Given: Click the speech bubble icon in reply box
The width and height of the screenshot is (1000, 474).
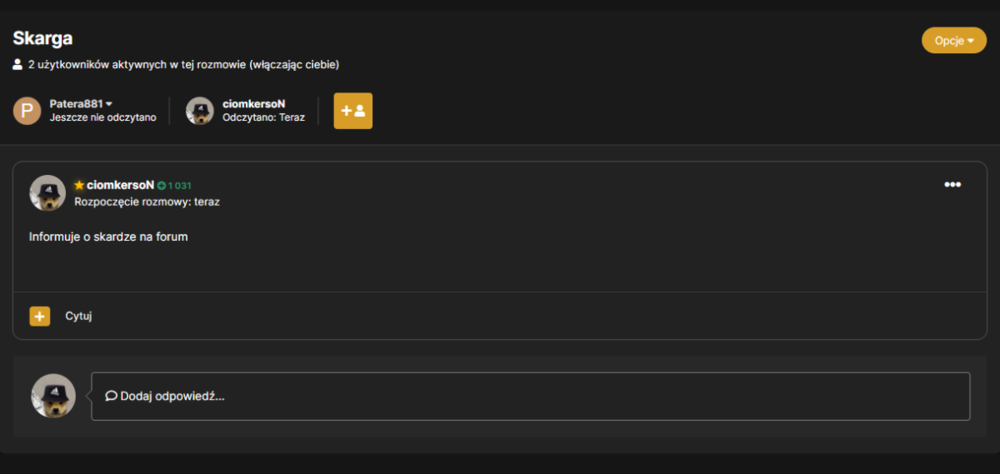Looking at the screenshot, I should tap(111, 396).
